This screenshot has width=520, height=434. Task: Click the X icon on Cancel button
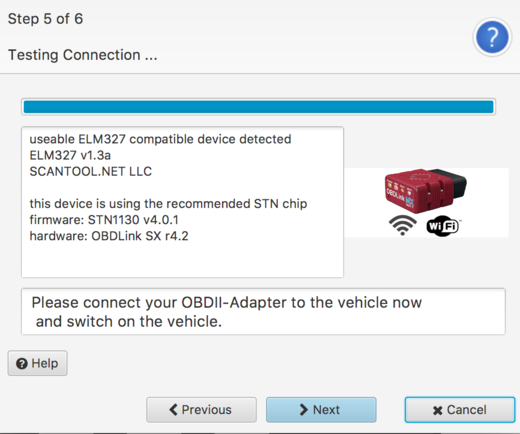[437, 410]
